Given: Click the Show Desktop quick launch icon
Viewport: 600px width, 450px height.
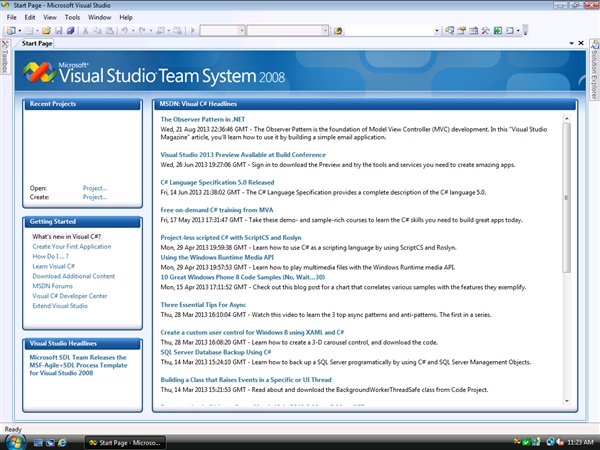Looking at the screenshot, I should click(x=38, y=443).
